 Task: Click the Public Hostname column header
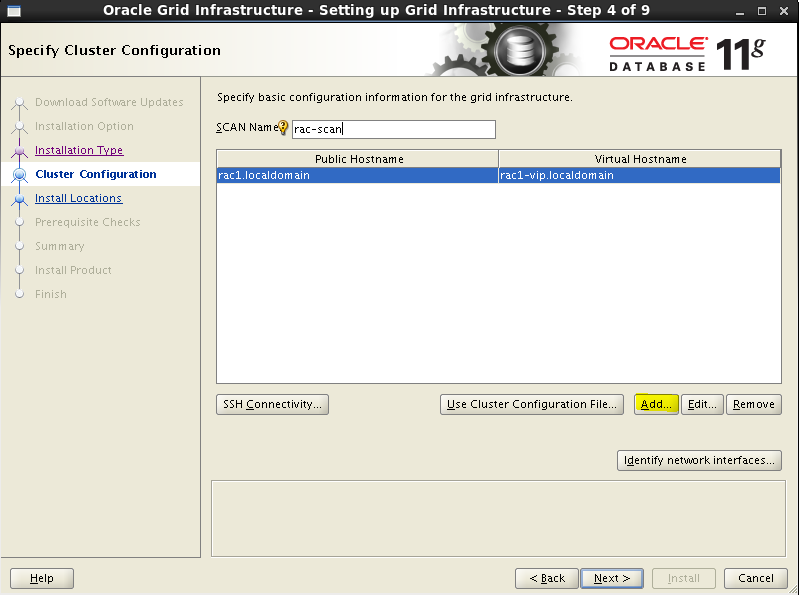tap(358, 159)
